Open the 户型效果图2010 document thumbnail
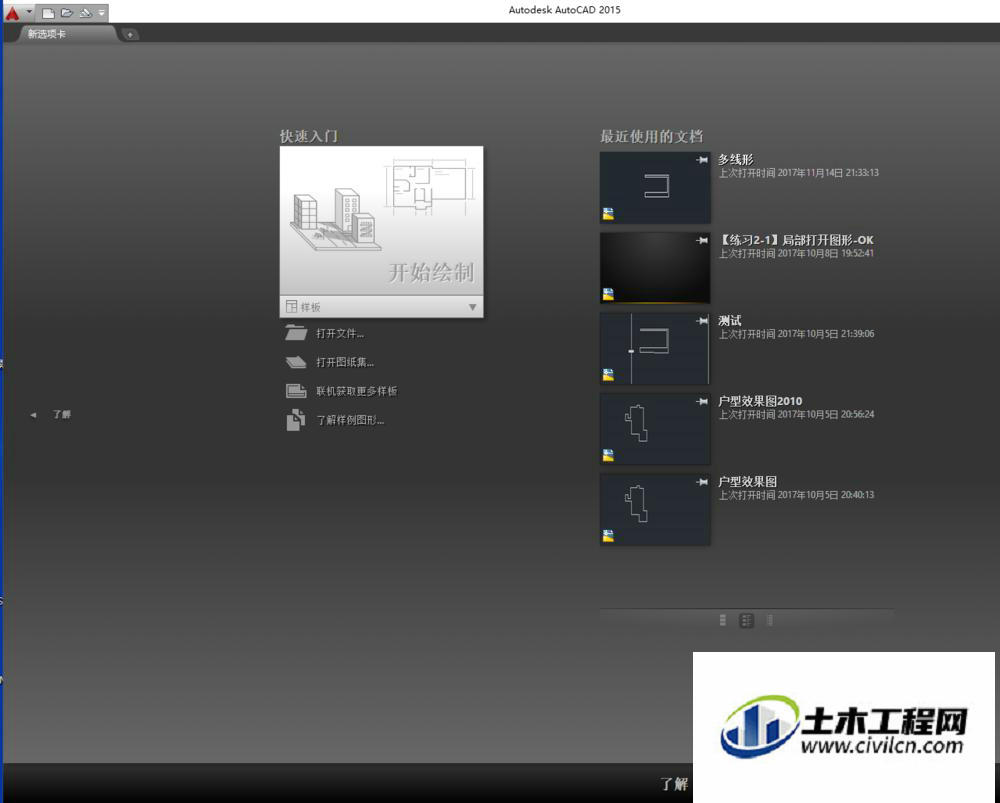The image size is (1000, 803). [x=655, y=429]
